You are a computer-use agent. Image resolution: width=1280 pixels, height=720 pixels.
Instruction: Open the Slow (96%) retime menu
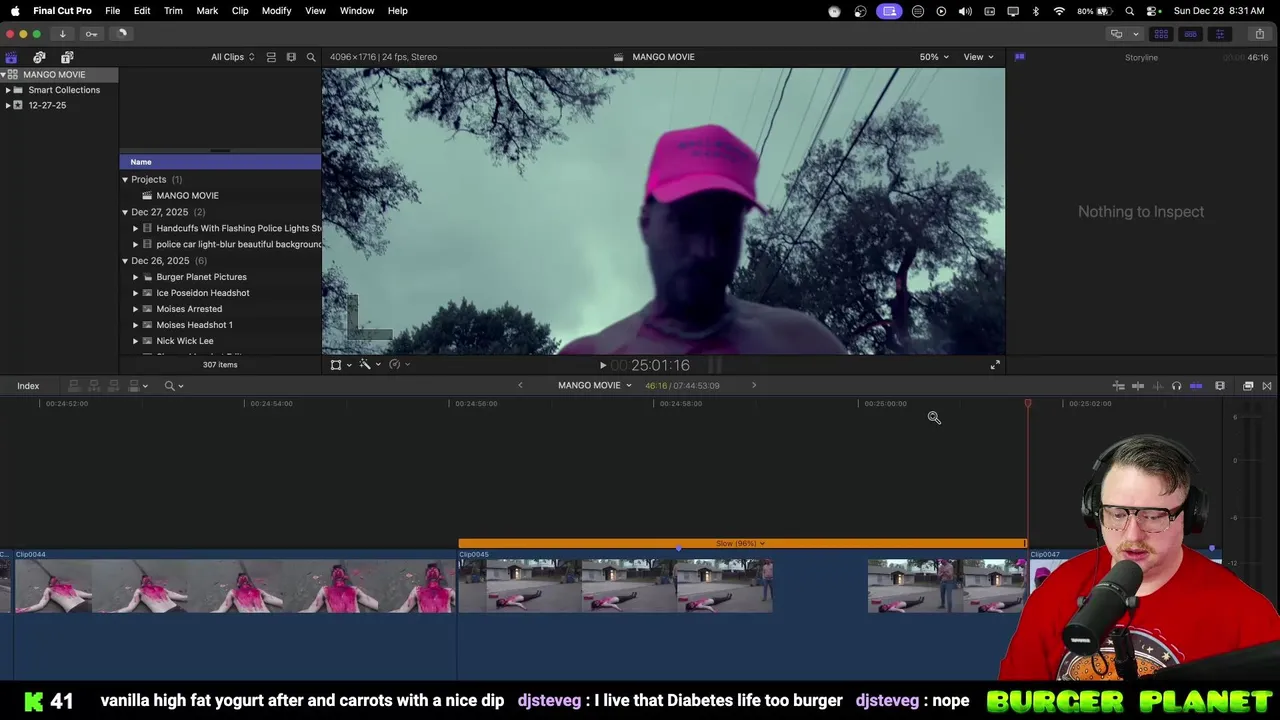pos(741,544)
